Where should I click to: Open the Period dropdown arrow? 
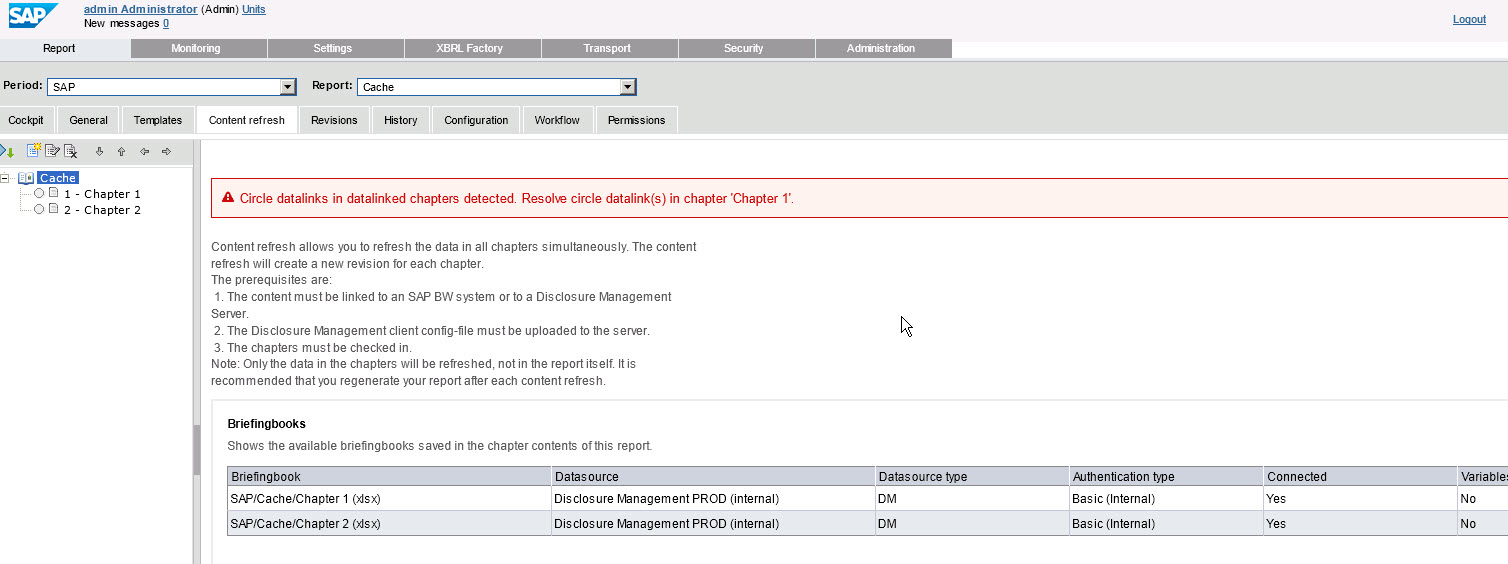[288, 87]
